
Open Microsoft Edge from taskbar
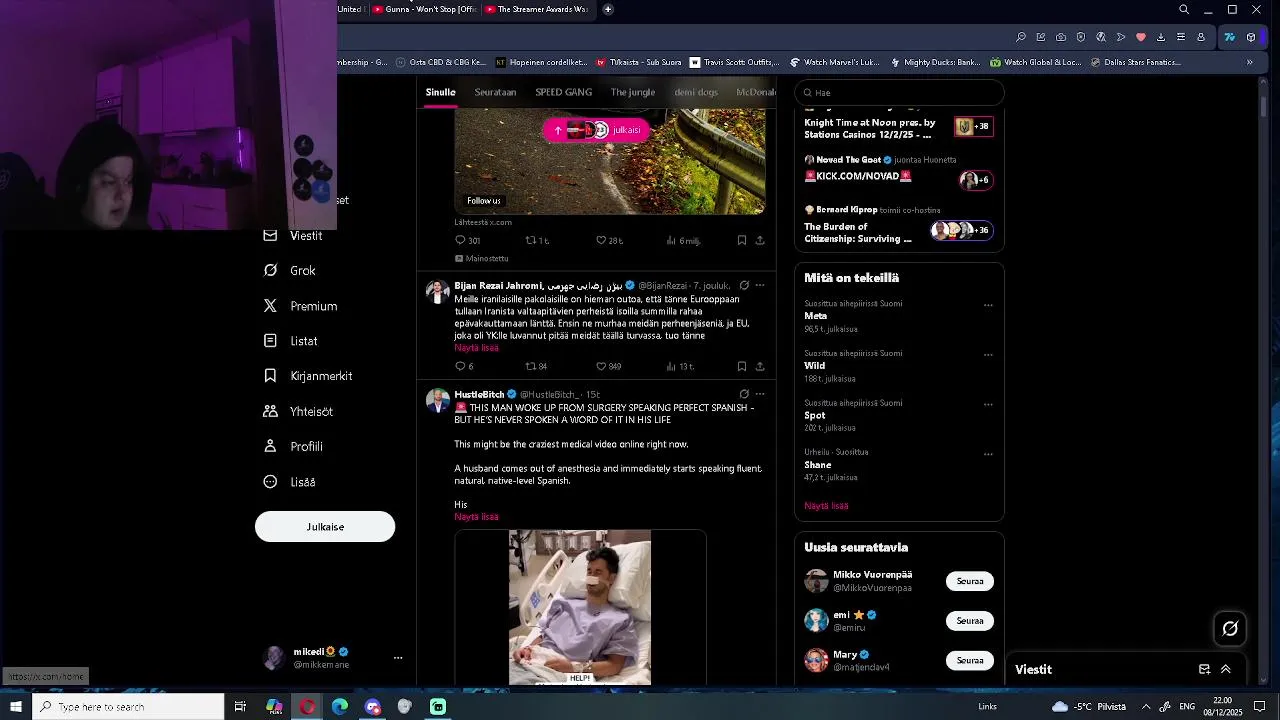coord(340,707)
